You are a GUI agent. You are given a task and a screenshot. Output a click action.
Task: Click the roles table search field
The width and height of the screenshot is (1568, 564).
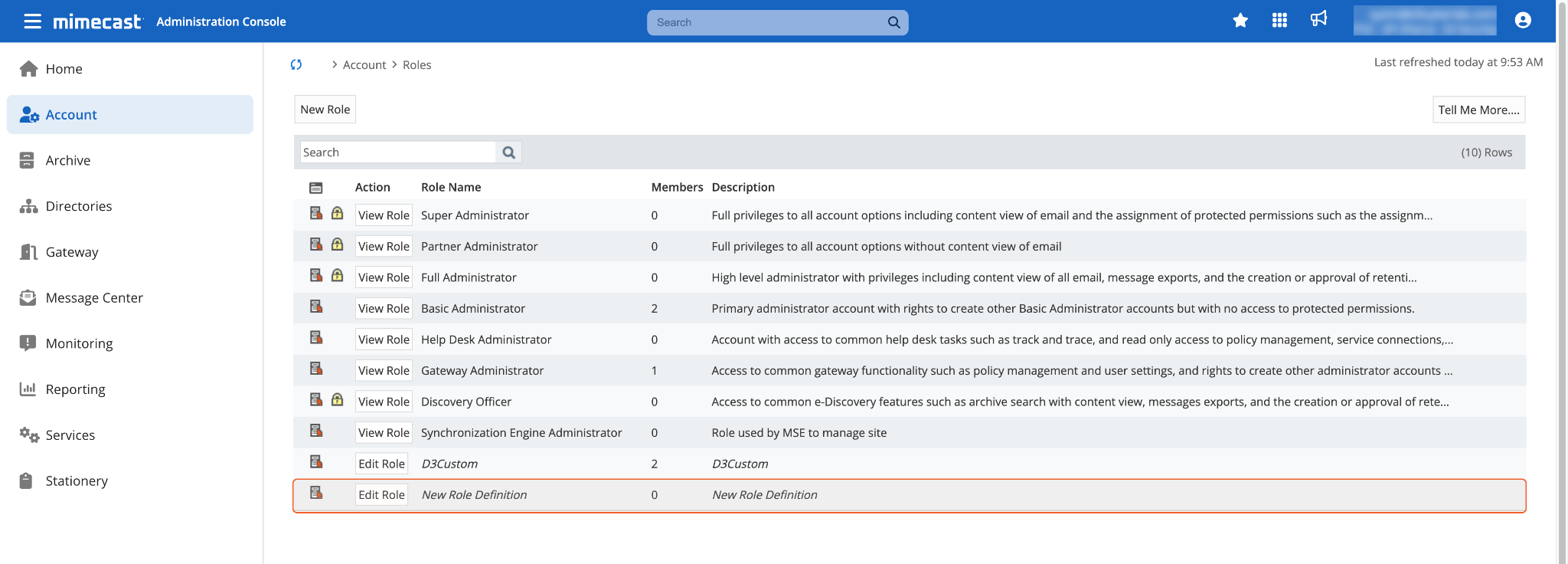click(398, 152)
